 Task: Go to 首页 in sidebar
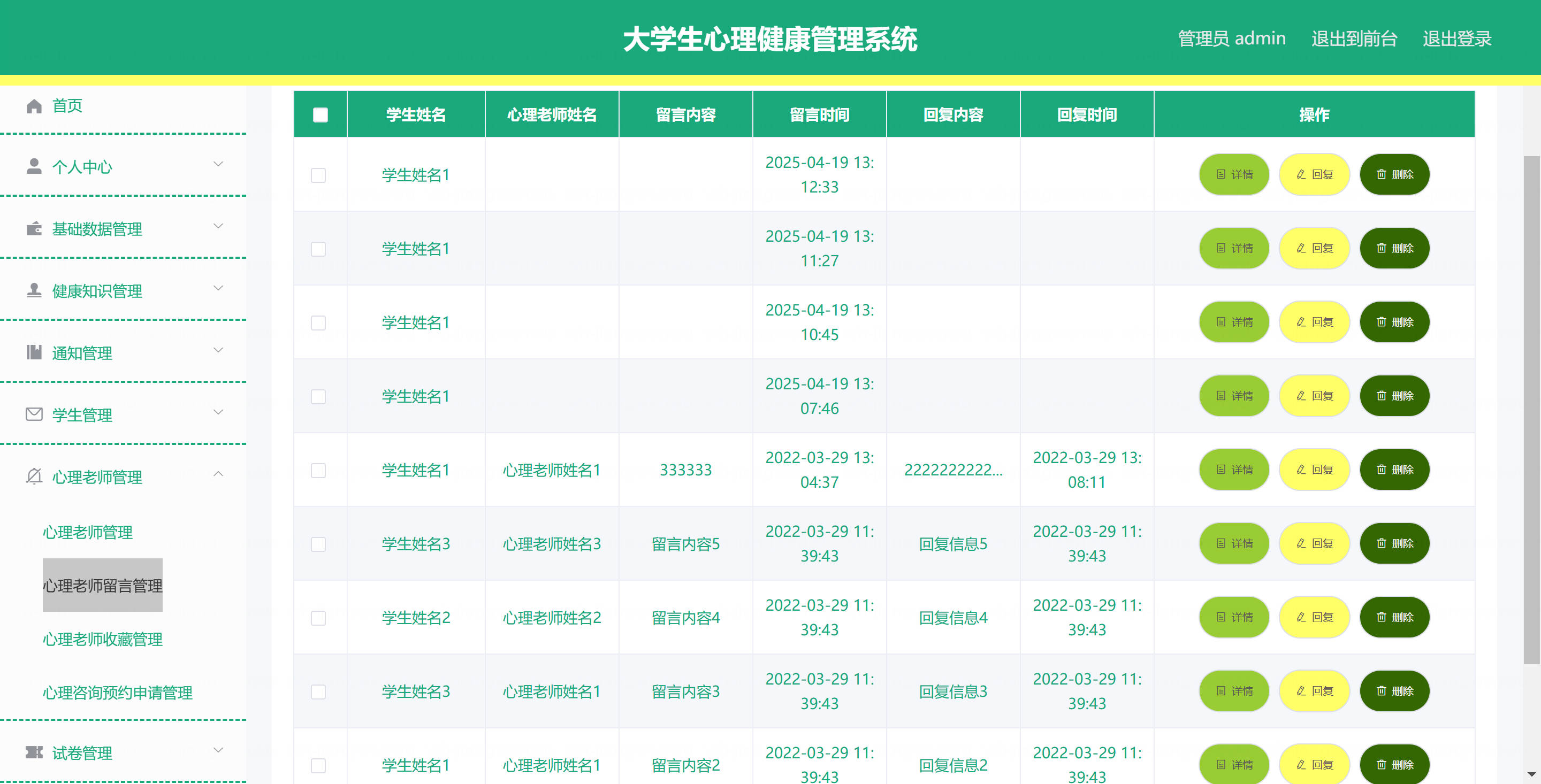pos(67,106)
